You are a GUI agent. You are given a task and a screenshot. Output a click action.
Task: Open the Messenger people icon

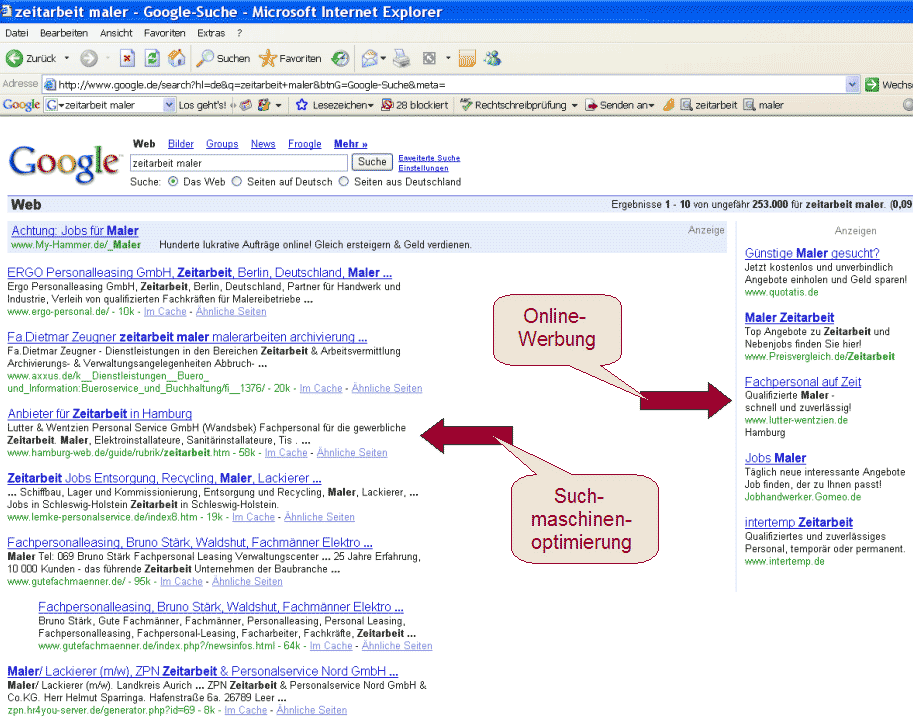coord(493,58)
